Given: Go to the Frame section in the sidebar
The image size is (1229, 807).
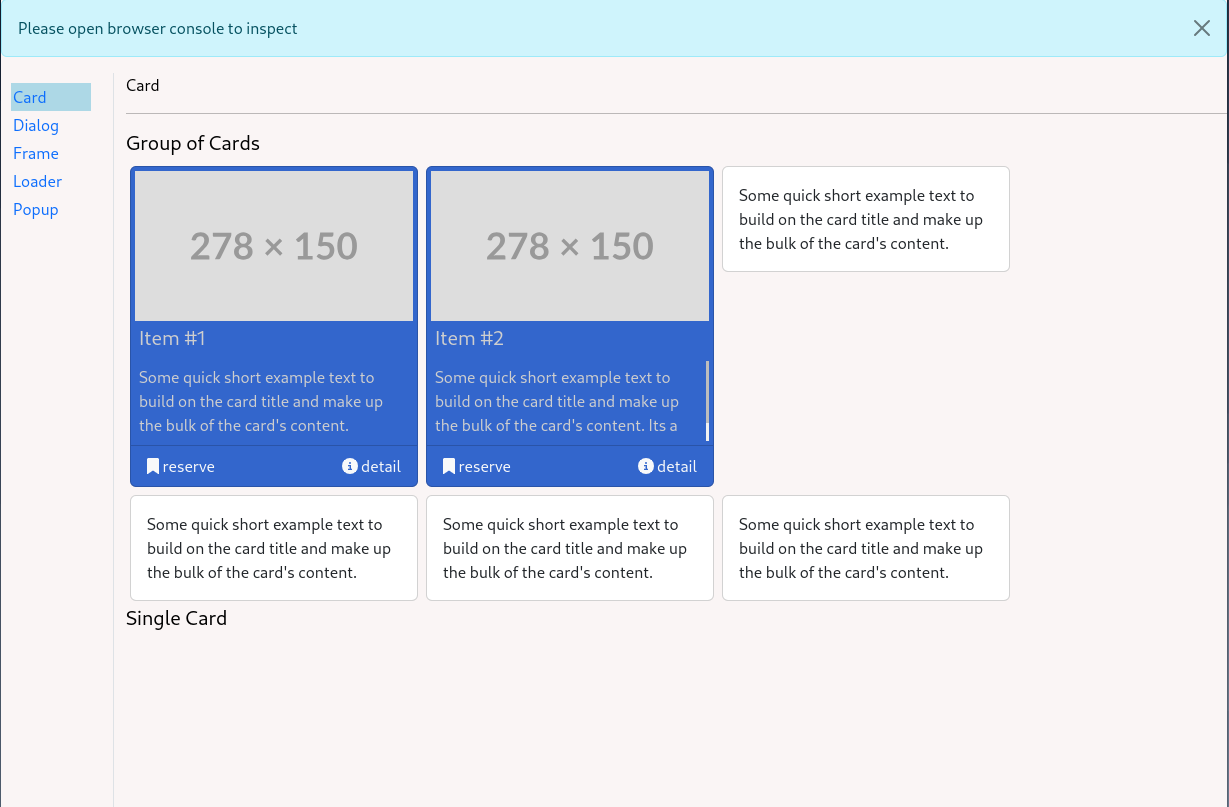Looking at the screenshot, I should point(36,153).
